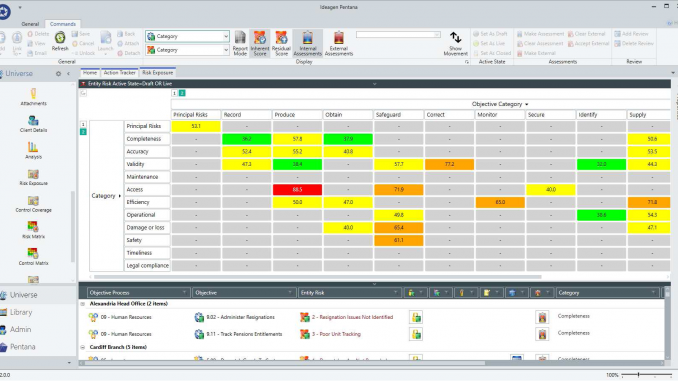Open the Objective column filter dropdown
This screenshot has width=678, height=381.
point(290,293)
